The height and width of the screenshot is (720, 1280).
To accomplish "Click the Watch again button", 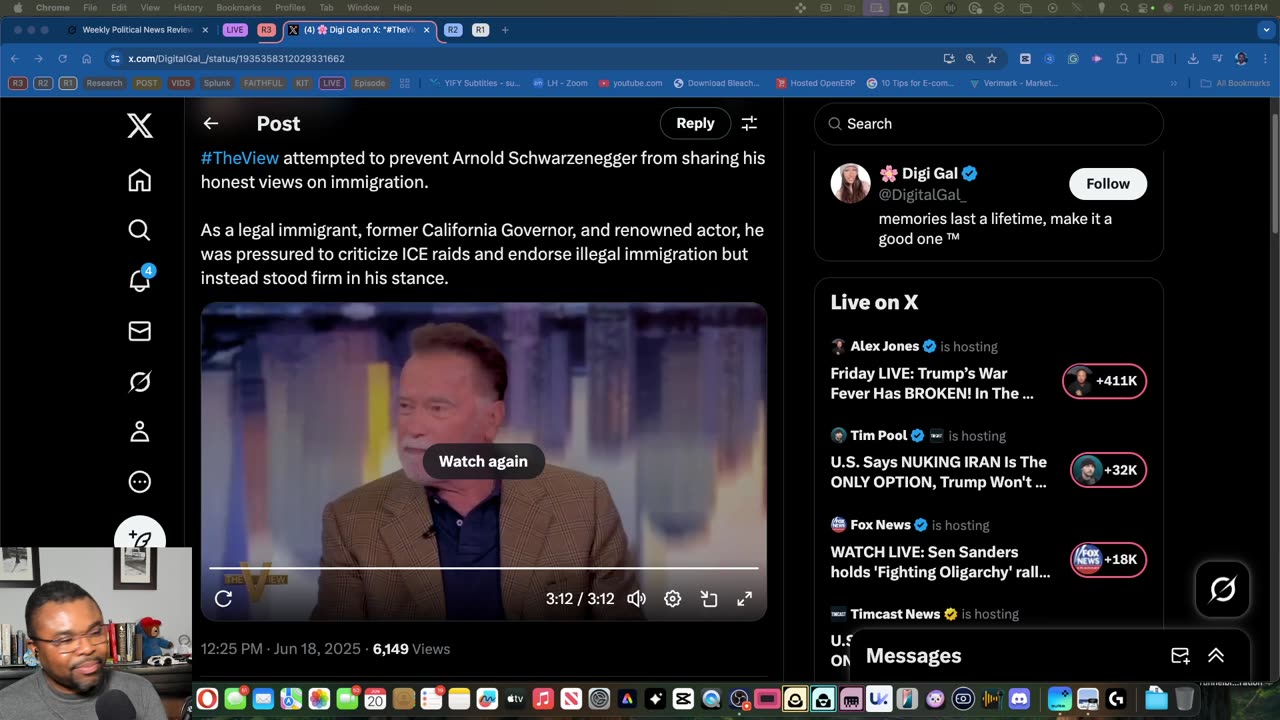I will point(483,461).
